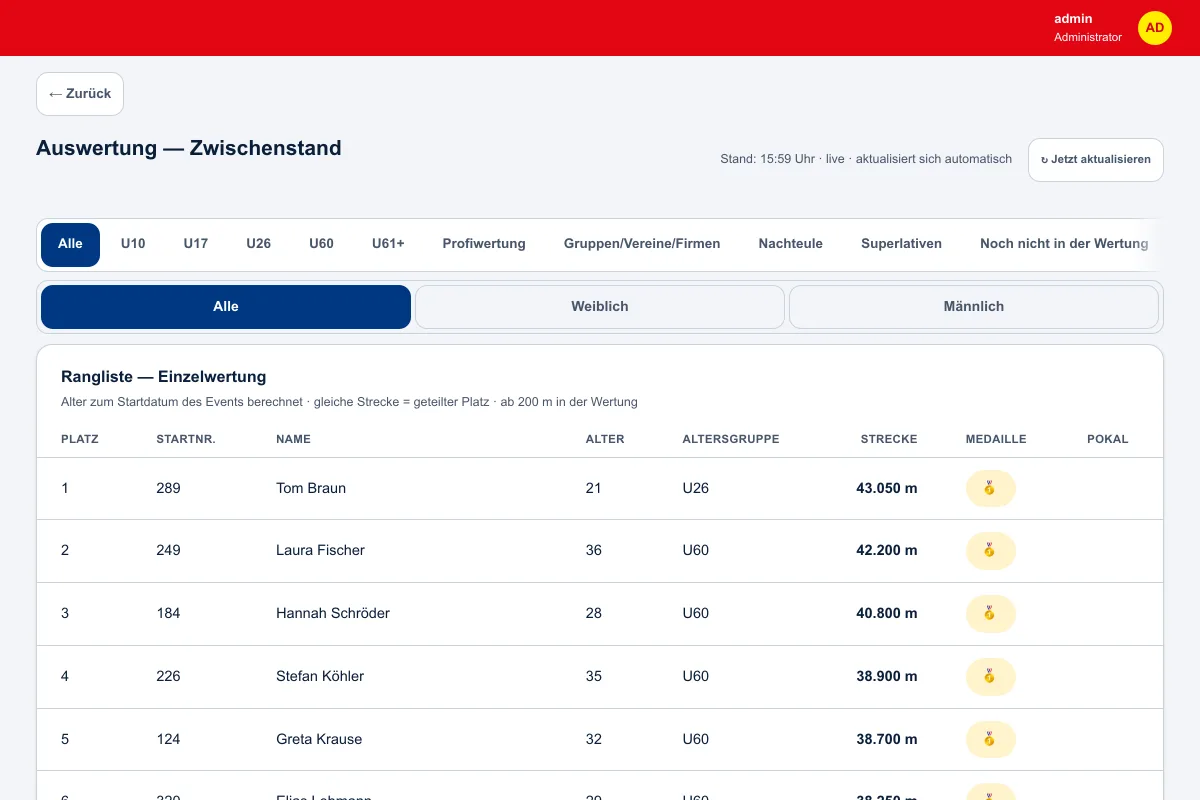Click start number 184
1200x800 pixels.
coord(169,614)
